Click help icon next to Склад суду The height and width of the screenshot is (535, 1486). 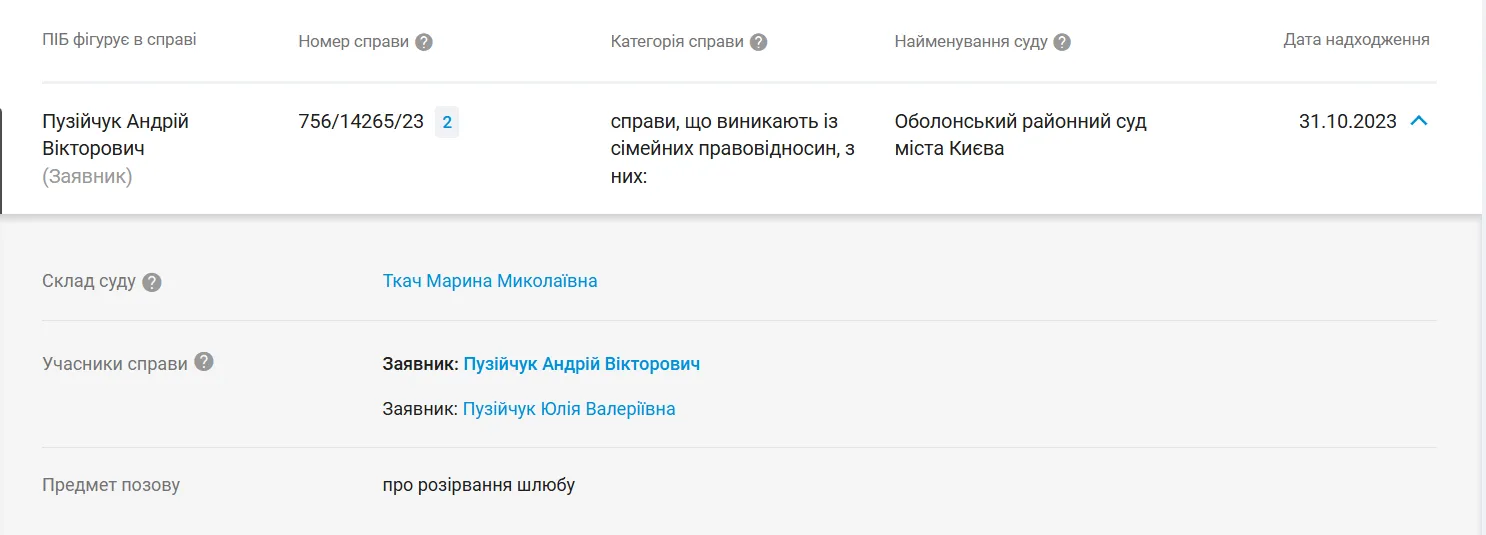[x=152, y=282]
